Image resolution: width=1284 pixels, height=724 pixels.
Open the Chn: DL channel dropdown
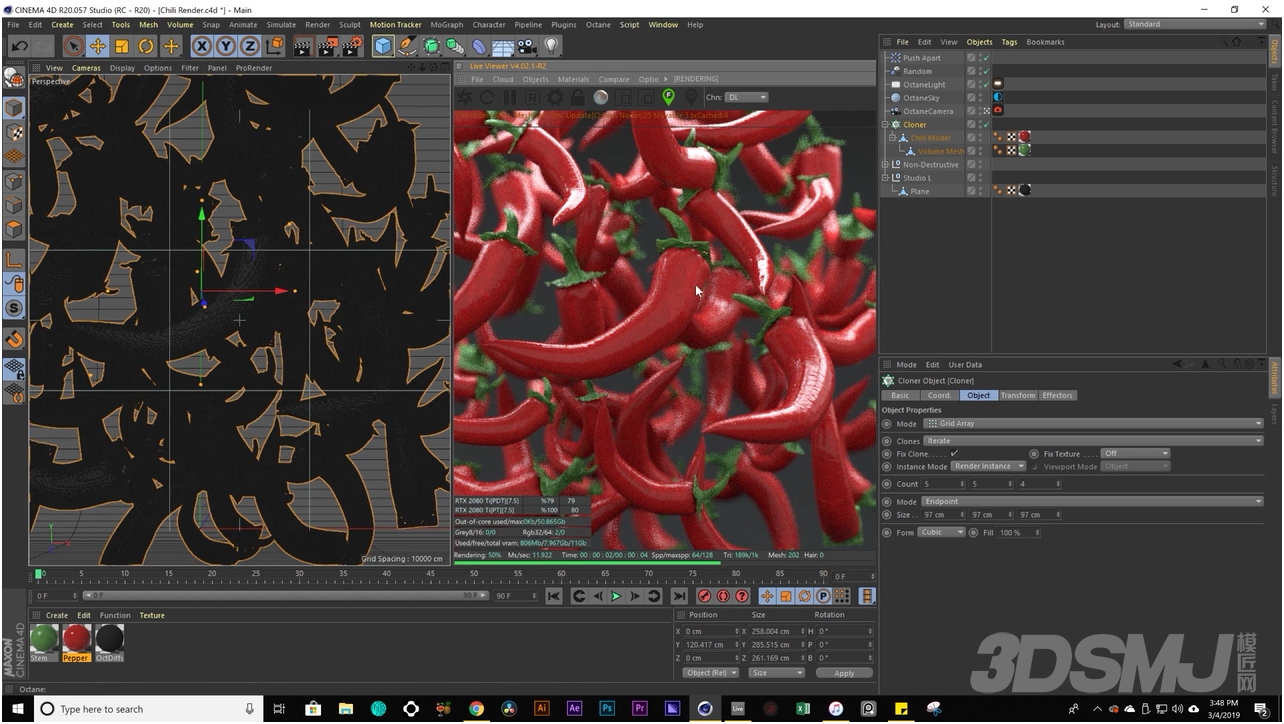pyautogui.click(x=747, y=97)
